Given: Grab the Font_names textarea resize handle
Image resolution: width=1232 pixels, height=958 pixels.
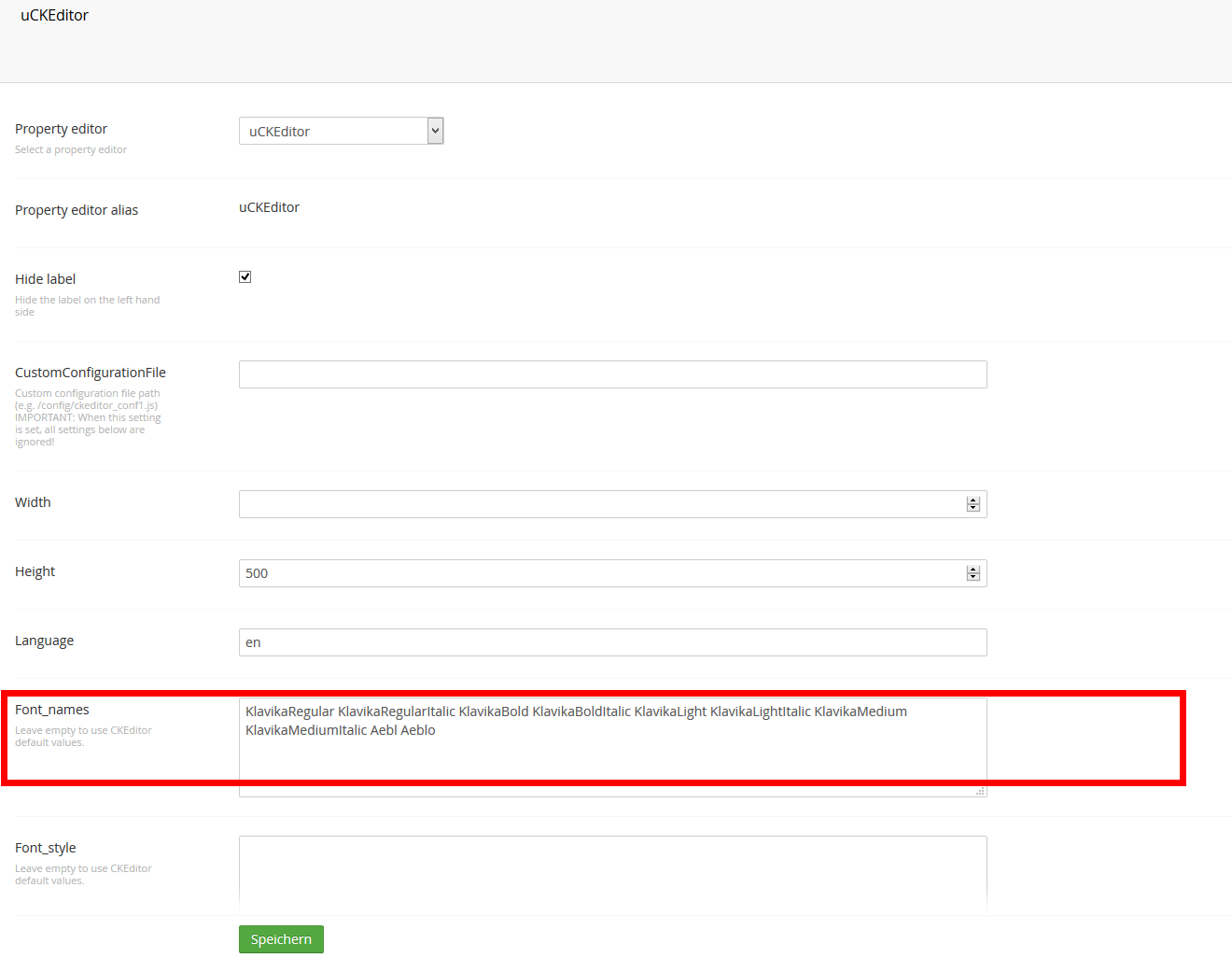Looking at the screenshot, I should point(980,791).
